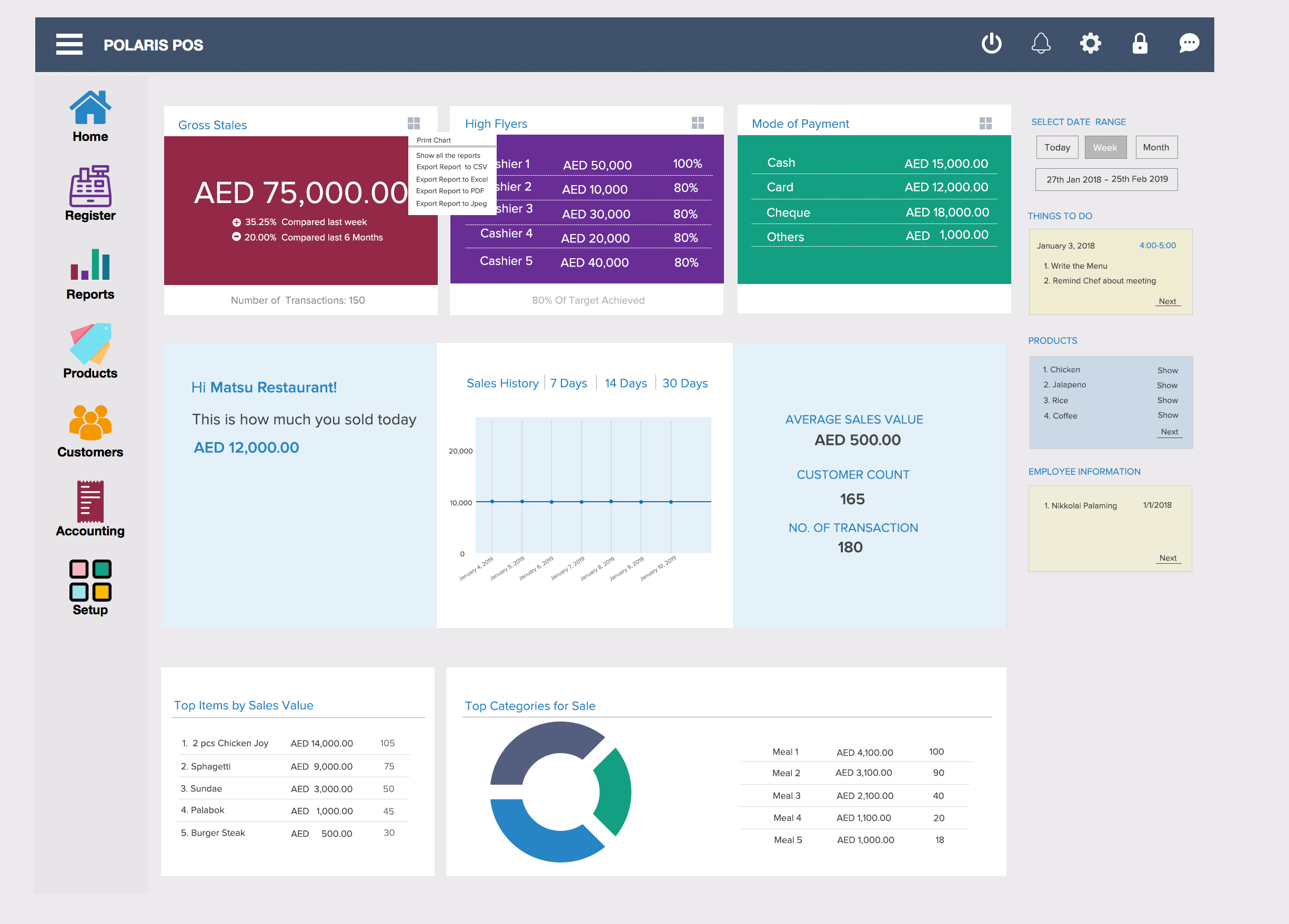Click the Meal 1 category row
Screen dimensions: 1289x924
tap(856, 752)
